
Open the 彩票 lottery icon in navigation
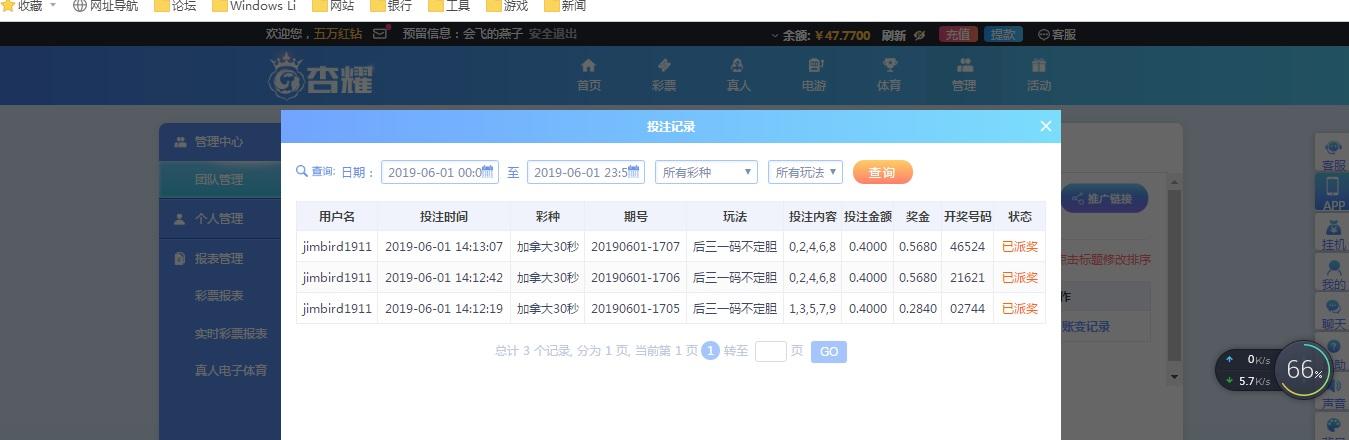[663, 65]
